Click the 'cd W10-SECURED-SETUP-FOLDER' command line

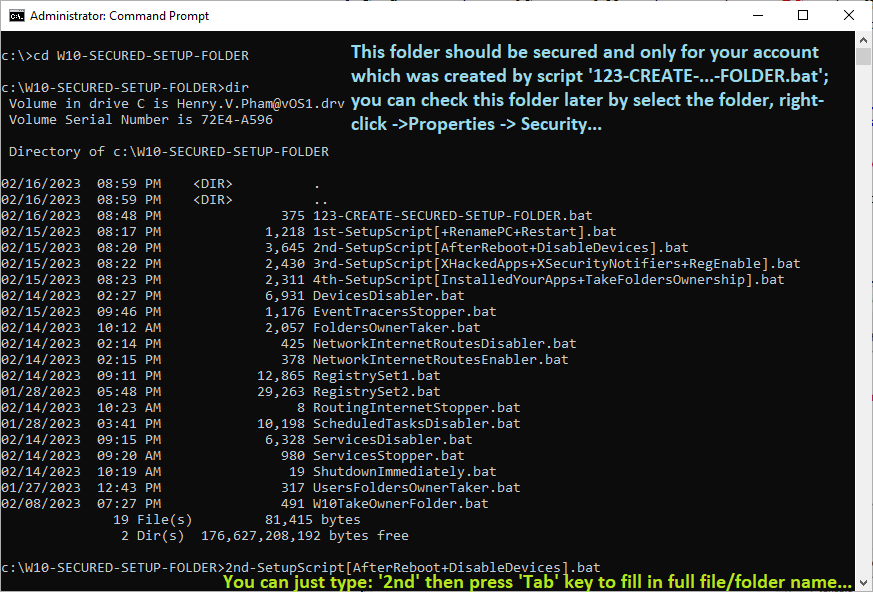[125, 56]
